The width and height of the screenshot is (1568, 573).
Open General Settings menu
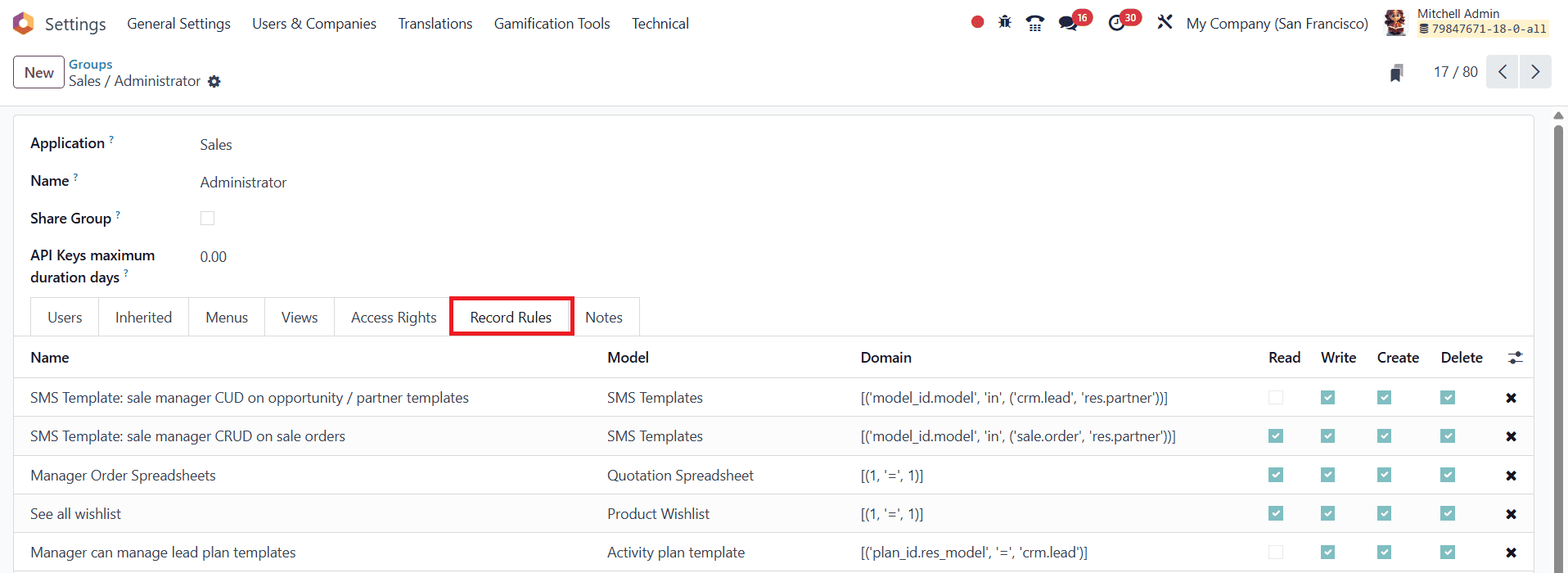pyautogui.click(x=178, y=24)
